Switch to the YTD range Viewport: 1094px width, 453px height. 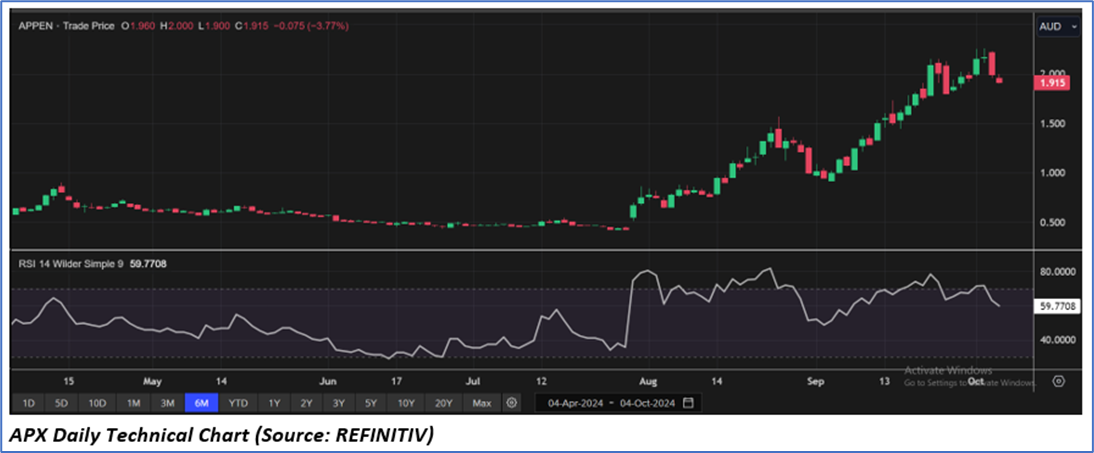[238, 403]
